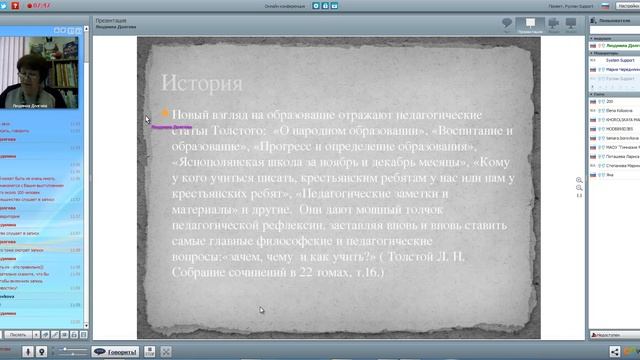
Task: Click the printer-like chat toolbar icon
Action: [74, 335]
